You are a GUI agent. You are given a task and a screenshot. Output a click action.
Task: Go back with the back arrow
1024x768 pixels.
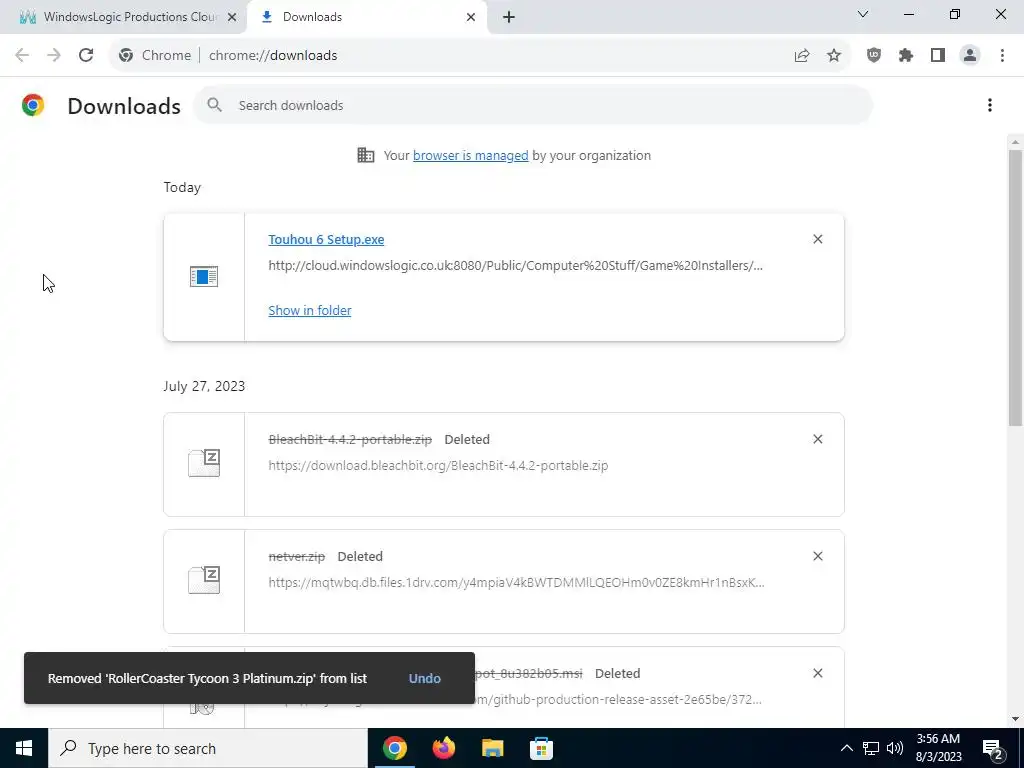pyautogui.click(x=22, y=56)
